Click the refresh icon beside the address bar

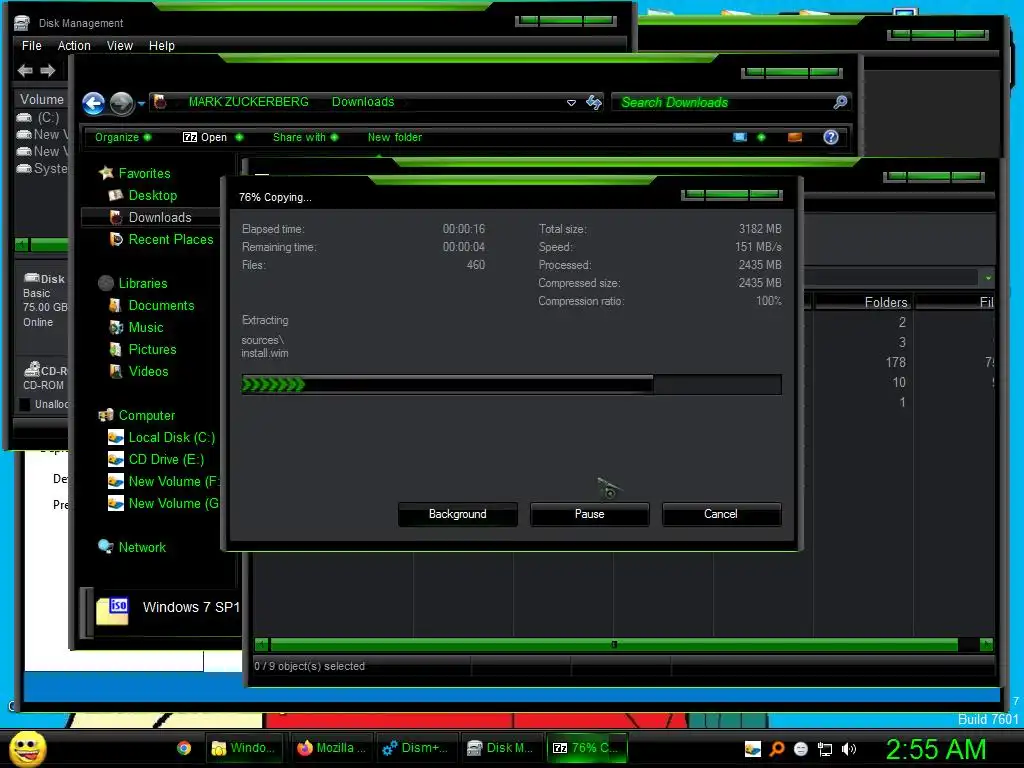click(x=594, y=102)
